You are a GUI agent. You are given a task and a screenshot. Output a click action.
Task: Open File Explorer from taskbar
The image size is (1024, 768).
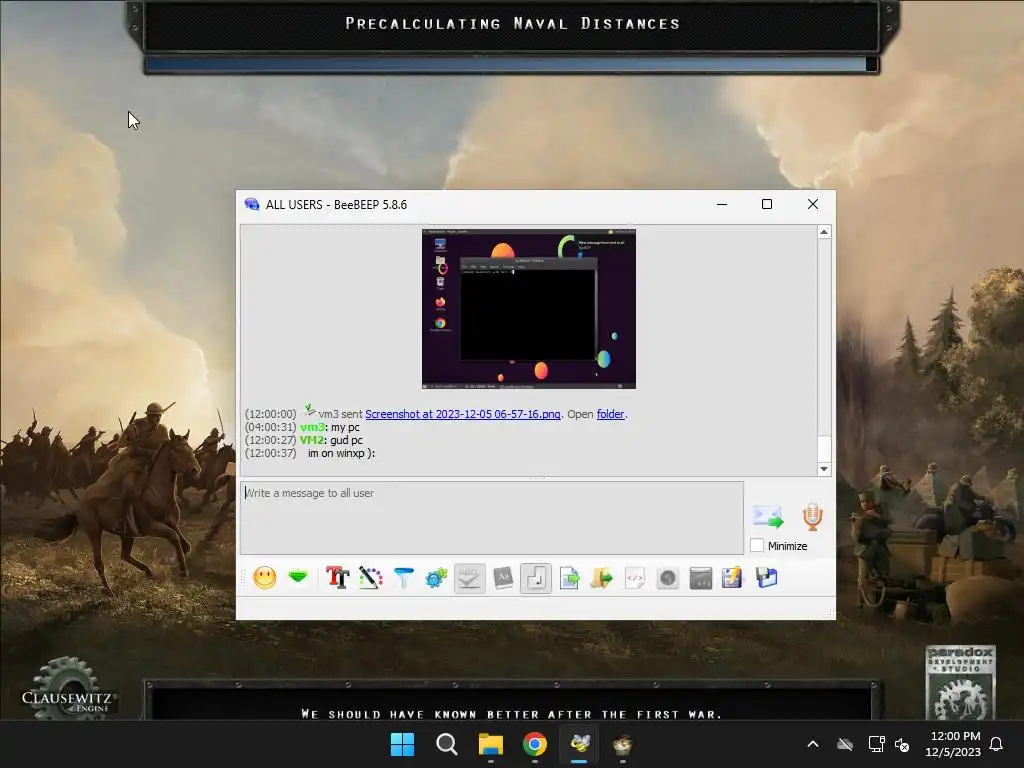tap(491, 744)
